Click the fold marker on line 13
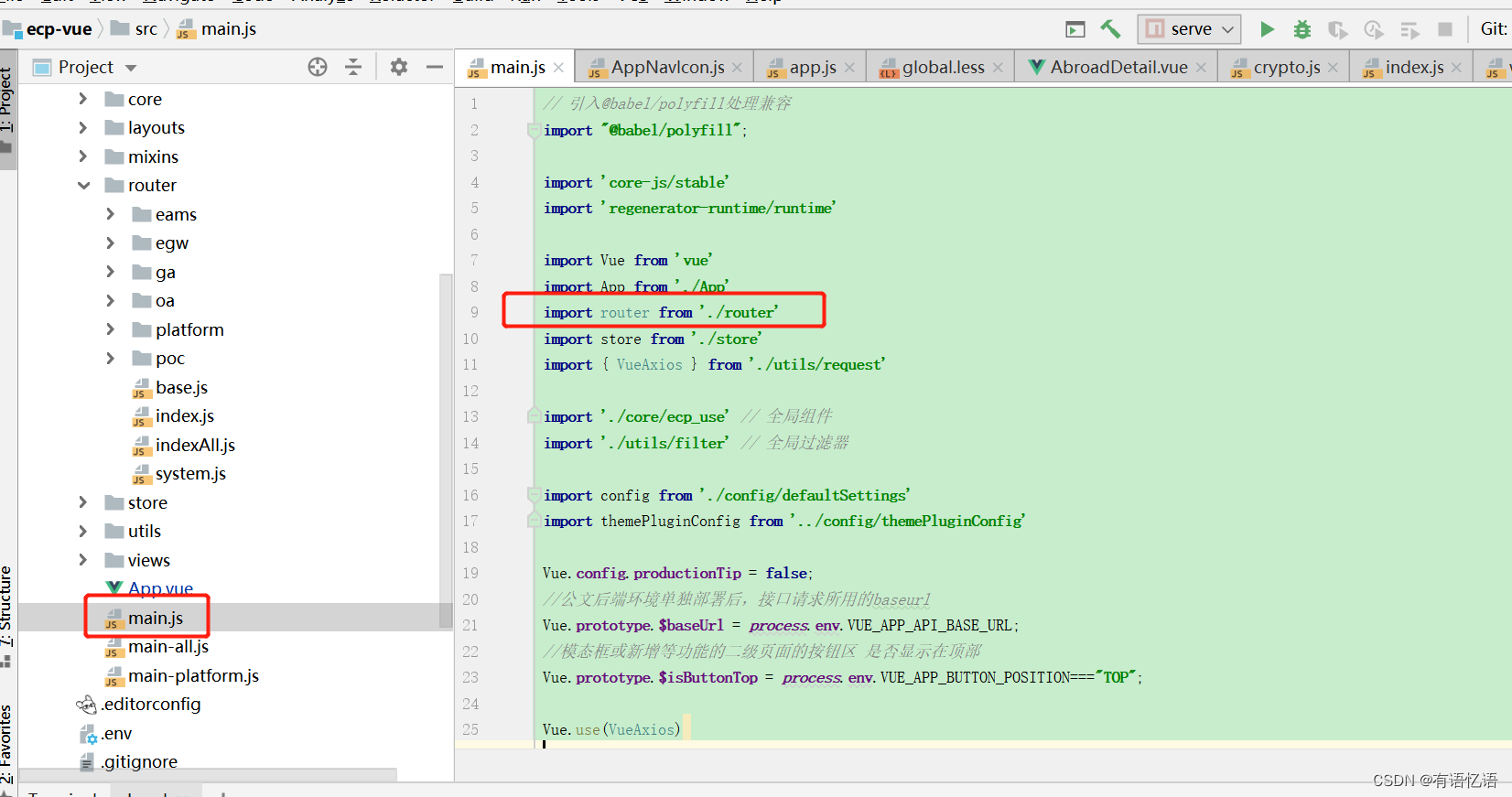 point(533,417)
